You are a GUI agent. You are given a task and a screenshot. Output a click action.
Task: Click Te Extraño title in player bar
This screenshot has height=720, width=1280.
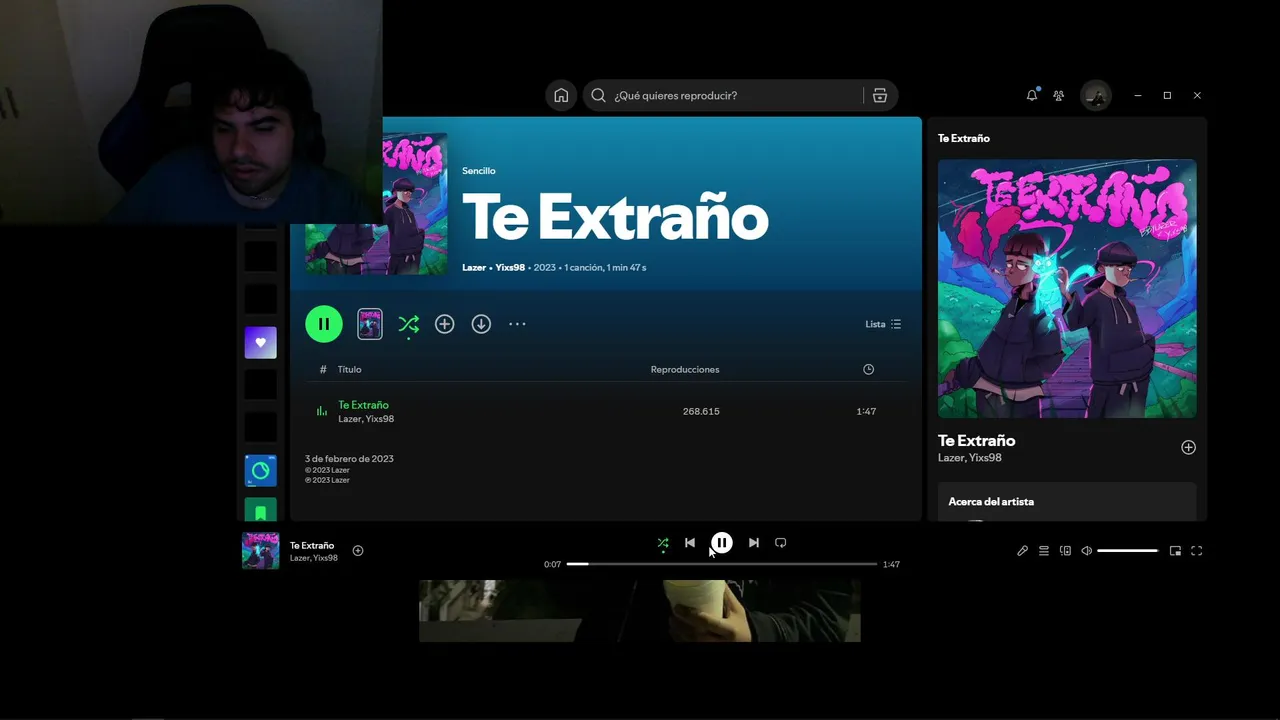[x=312, y=546]
